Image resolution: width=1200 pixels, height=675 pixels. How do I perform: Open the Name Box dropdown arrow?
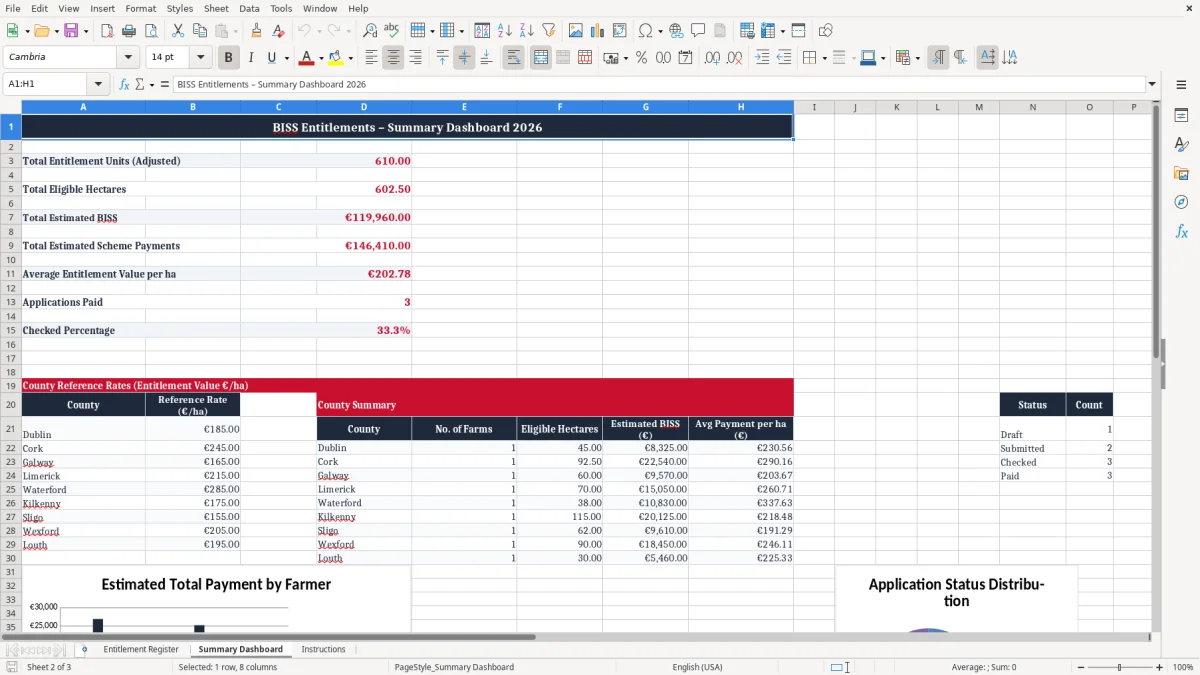(98, 84)
